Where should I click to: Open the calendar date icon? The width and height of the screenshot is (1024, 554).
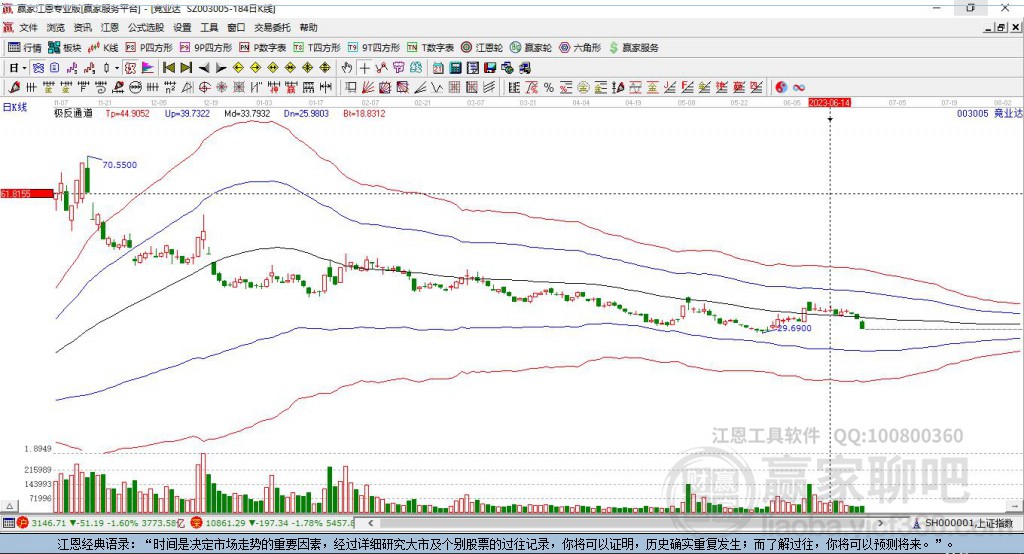(x=438, y=68)
